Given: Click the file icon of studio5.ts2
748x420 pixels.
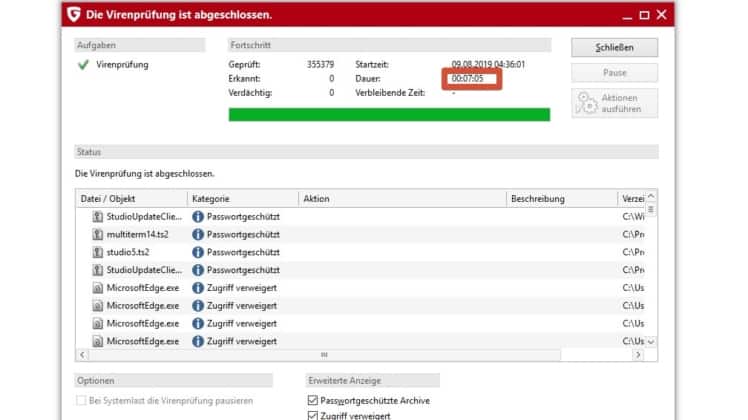Looking at the screenshot, I should [97, 252].
